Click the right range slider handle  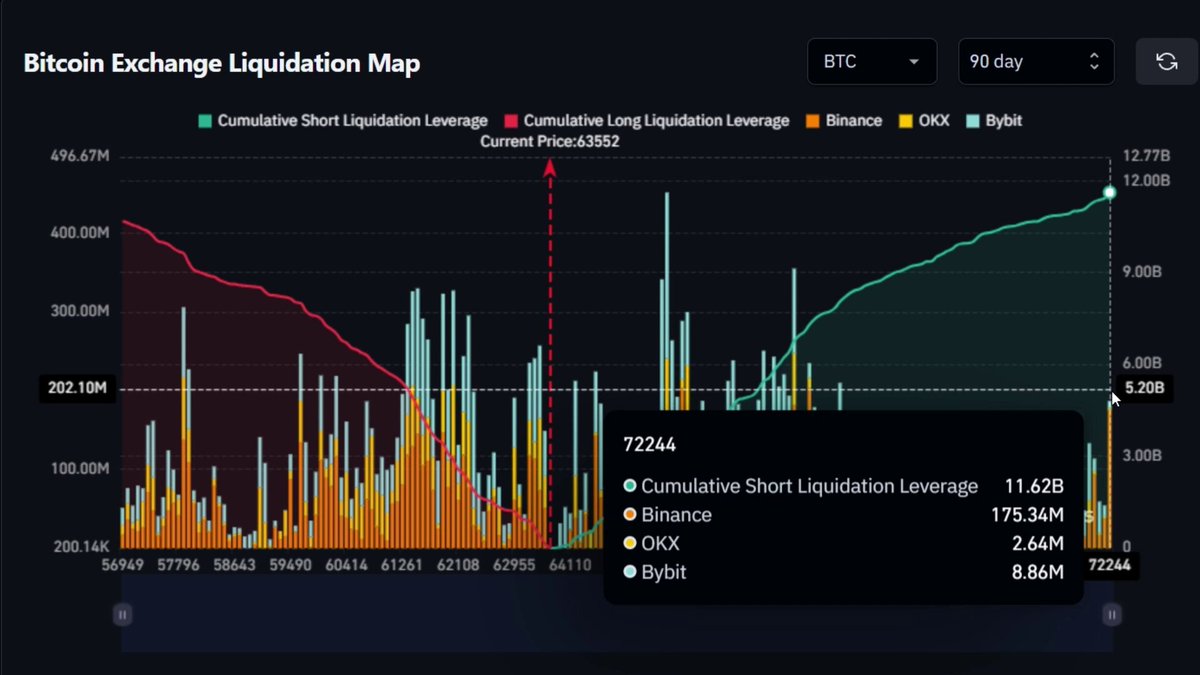click(1111, 615)
